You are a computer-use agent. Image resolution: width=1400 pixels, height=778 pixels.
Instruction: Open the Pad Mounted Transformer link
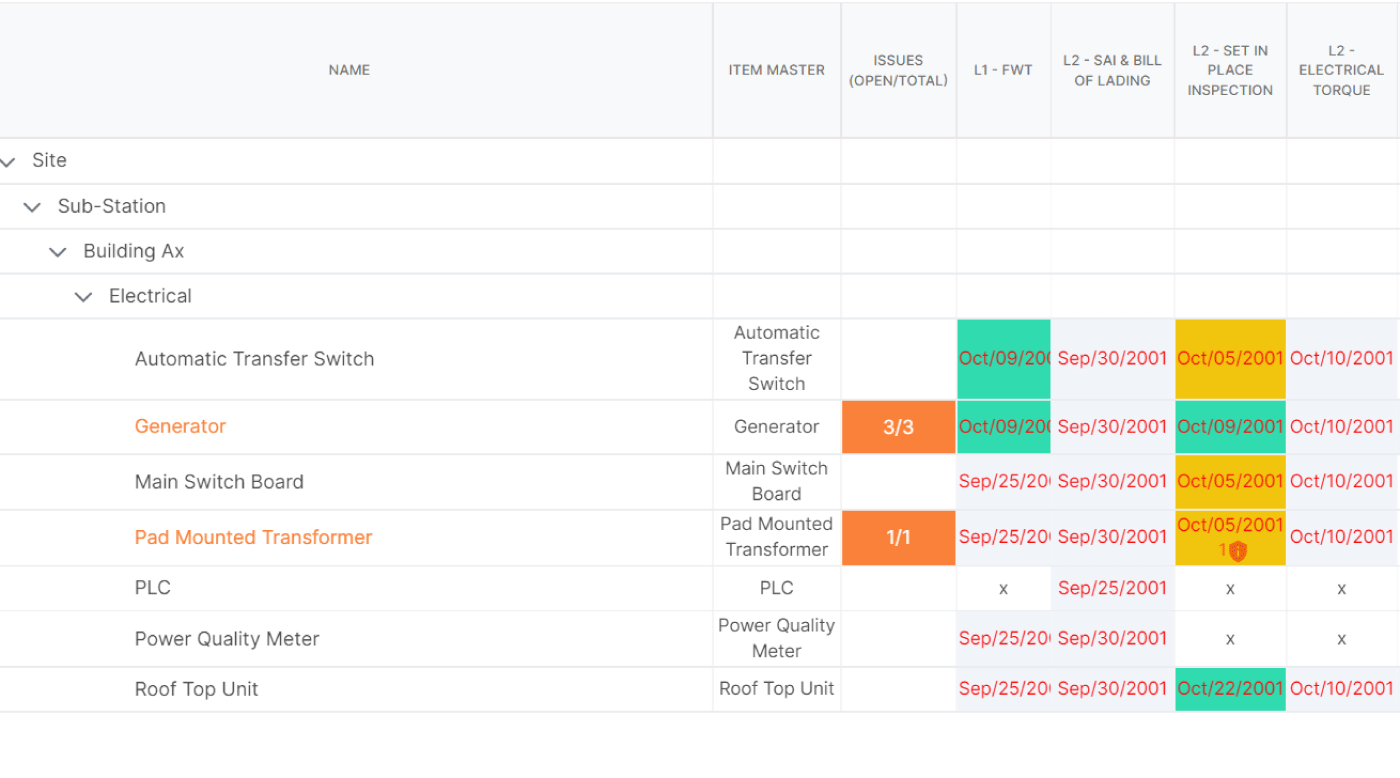coord(253,537)
